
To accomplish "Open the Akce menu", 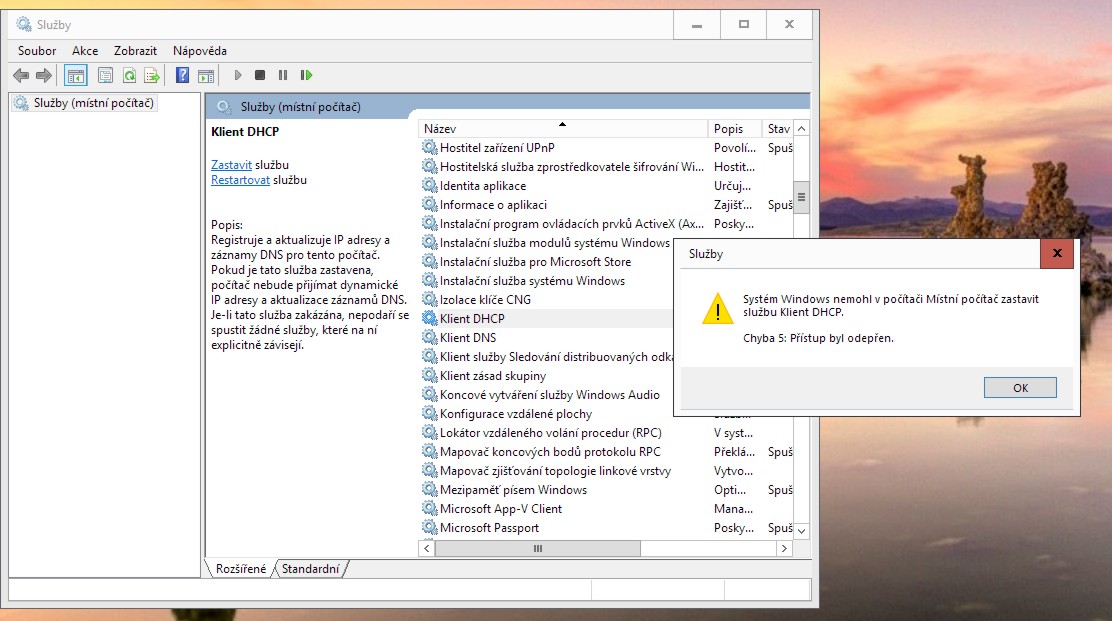I will click(85, 51).
